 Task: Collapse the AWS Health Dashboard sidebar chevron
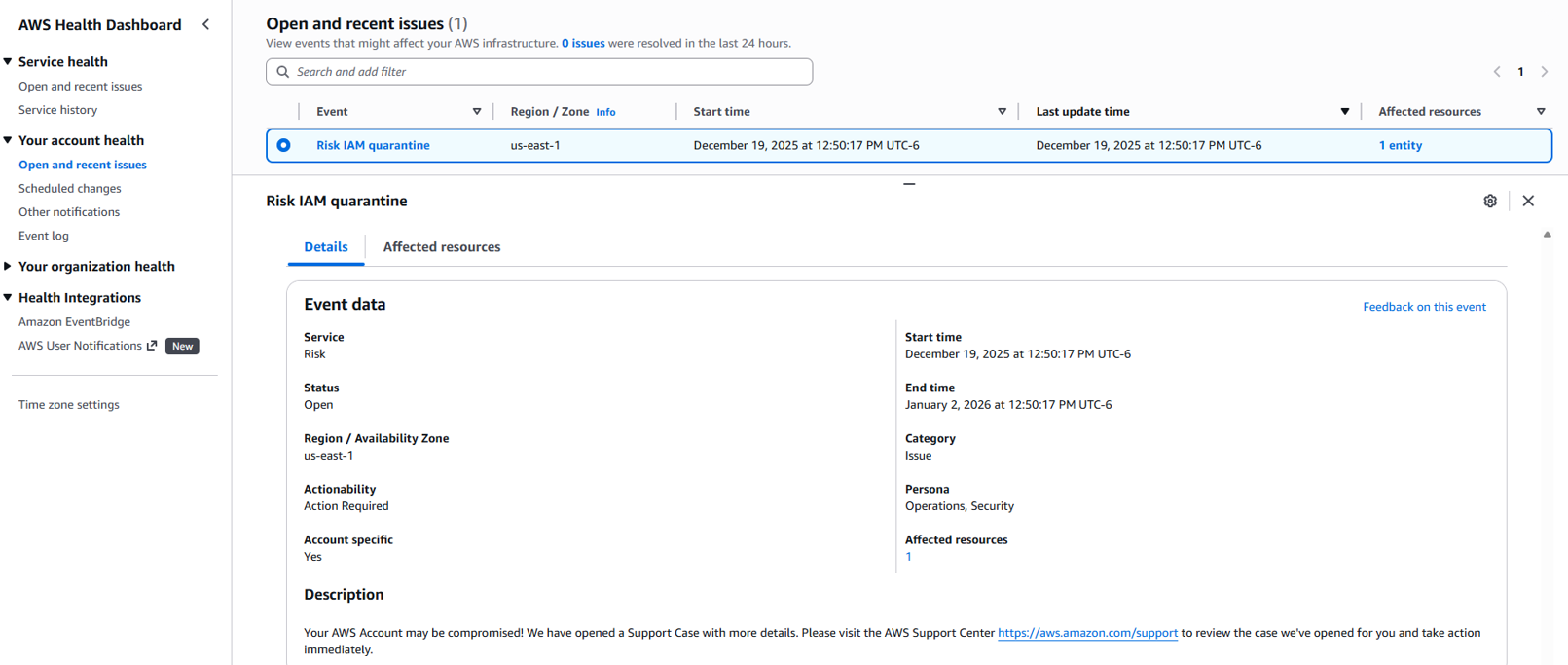(205, 24)
